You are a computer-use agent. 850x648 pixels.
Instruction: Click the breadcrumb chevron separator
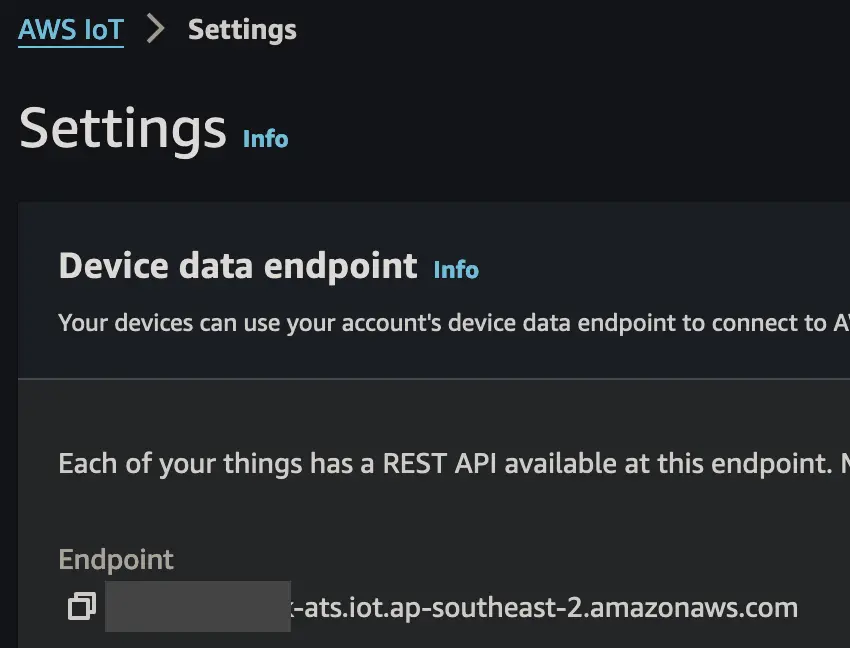[x=155, y=30]
